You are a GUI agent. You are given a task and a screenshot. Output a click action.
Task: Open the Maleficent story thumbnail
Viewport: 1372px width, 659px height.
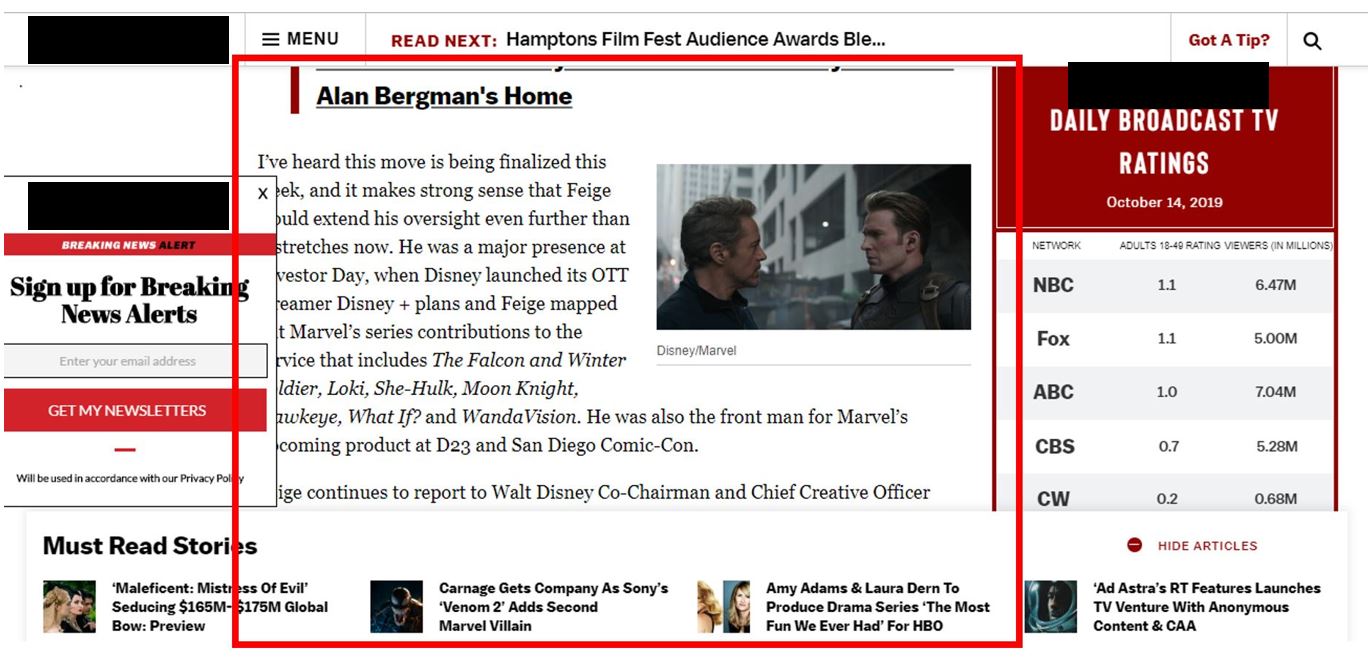tap(69, 606)
